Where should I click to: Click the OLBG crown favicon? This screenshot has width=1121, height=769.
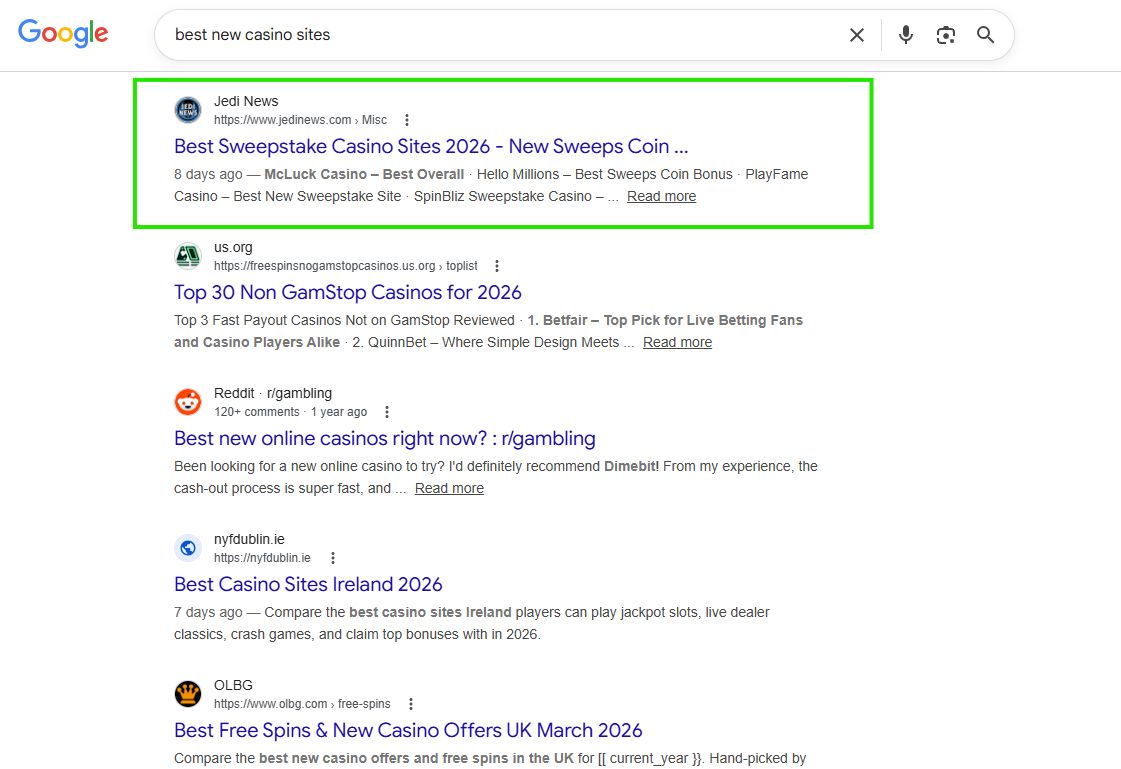pyautogui.click(x=188, y=693)
